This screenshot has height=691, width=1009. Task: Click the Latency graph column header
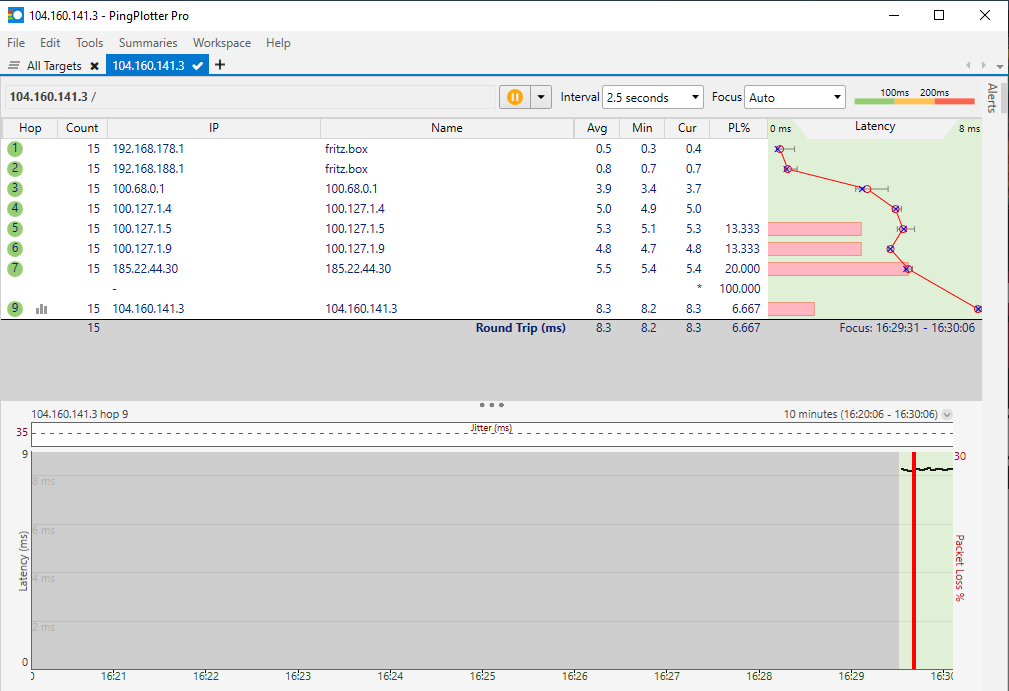click(875, 127)
